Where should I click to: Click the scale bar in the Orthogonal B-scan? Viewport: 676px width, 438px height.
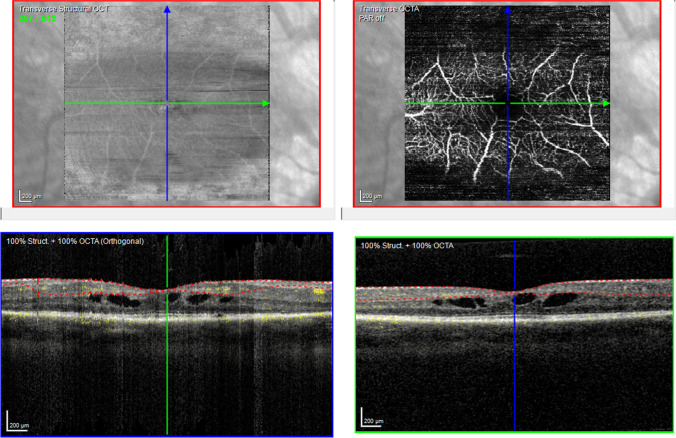point(19,421)
